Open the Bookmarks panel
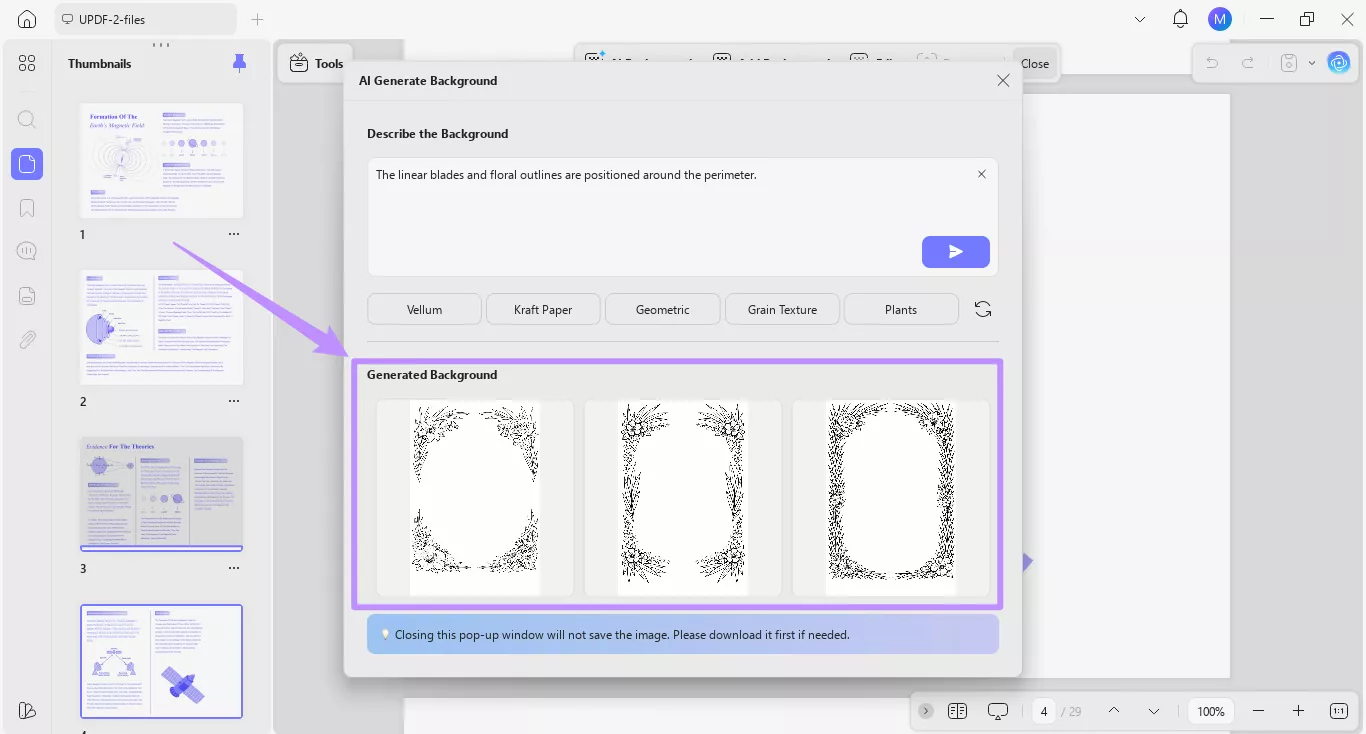Image resolution: width=1366 pixels, height=734 pixels. pyautogui.click(x=27, y=208)
